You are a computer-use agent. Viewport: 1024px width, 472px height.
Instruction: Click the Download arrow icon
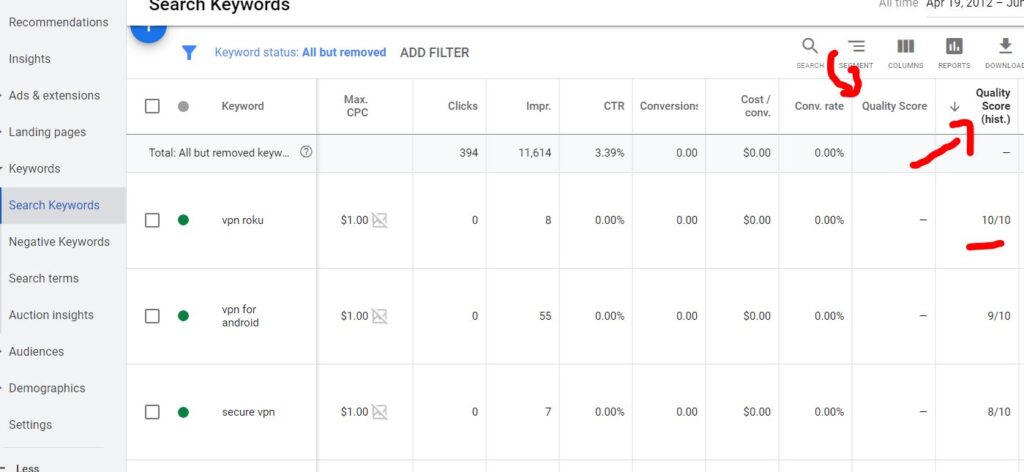(1005, 47)
